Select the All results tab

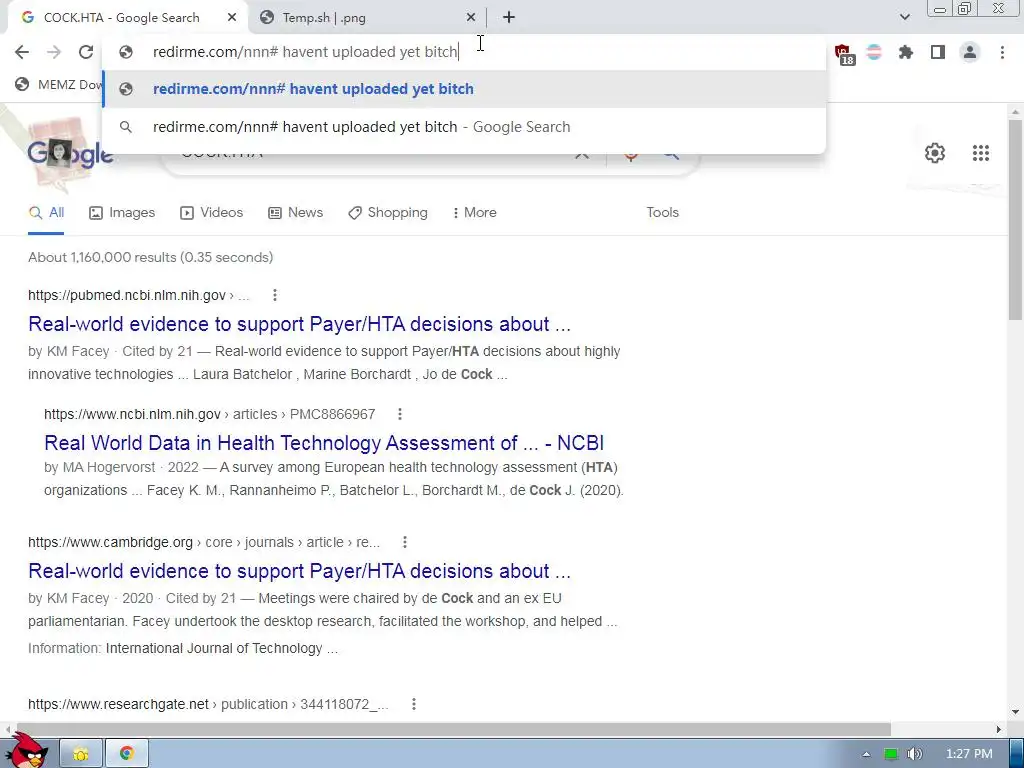(x=46, y=213)
